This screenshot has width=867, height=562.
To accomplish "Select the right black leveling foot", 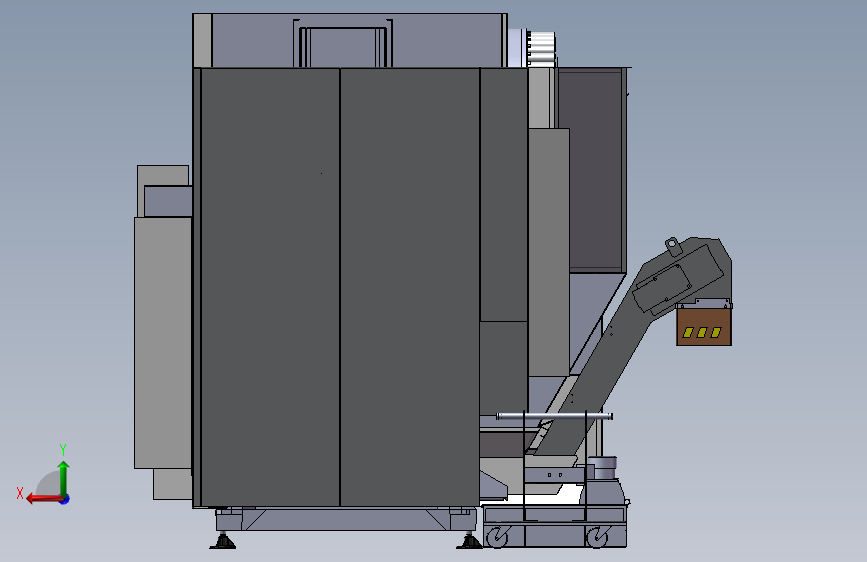I will coord(469,541).
